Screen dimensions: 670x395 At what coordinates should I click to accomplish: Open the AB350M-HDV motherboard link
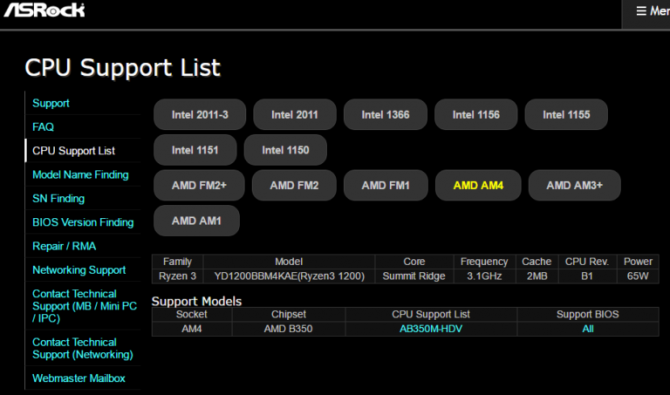(431, 329)
